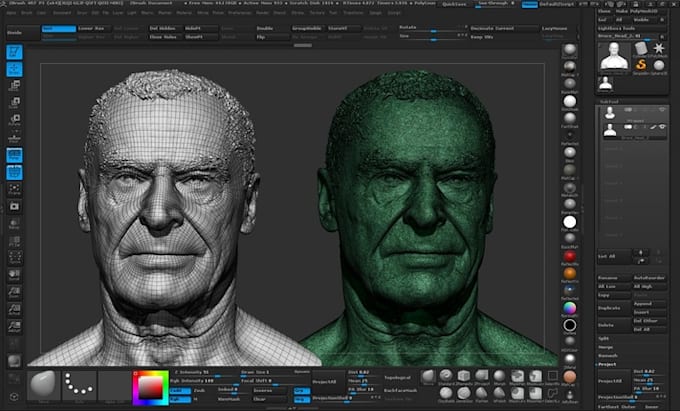Toggle eye visibility on second subtool
The height and width of the screenshot is (411, 680).
(662, 127)
